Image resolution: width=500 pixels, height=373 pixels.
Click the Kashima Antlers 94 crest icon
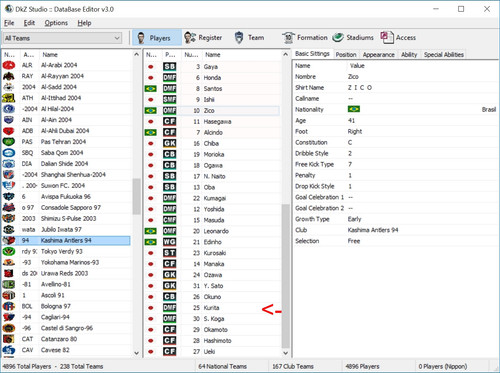click(x=9, y=240)
